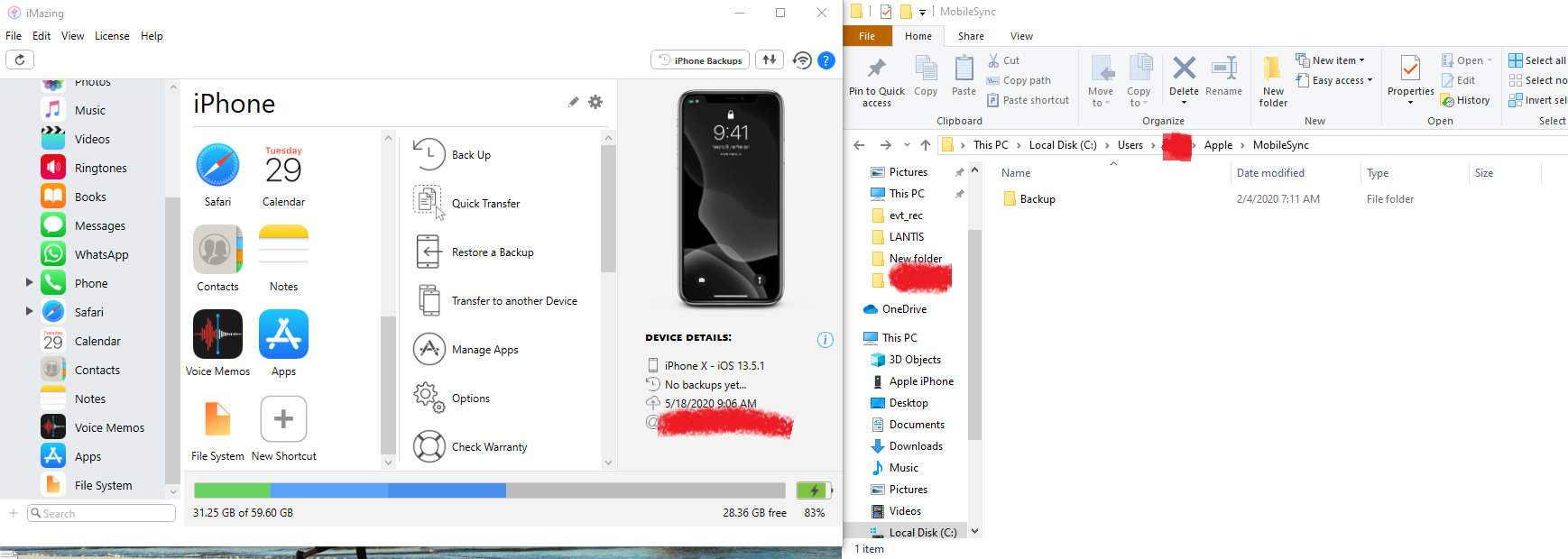Create a New folder from ribbon
Screen dimensions: 1568x559
[1273, 82]
